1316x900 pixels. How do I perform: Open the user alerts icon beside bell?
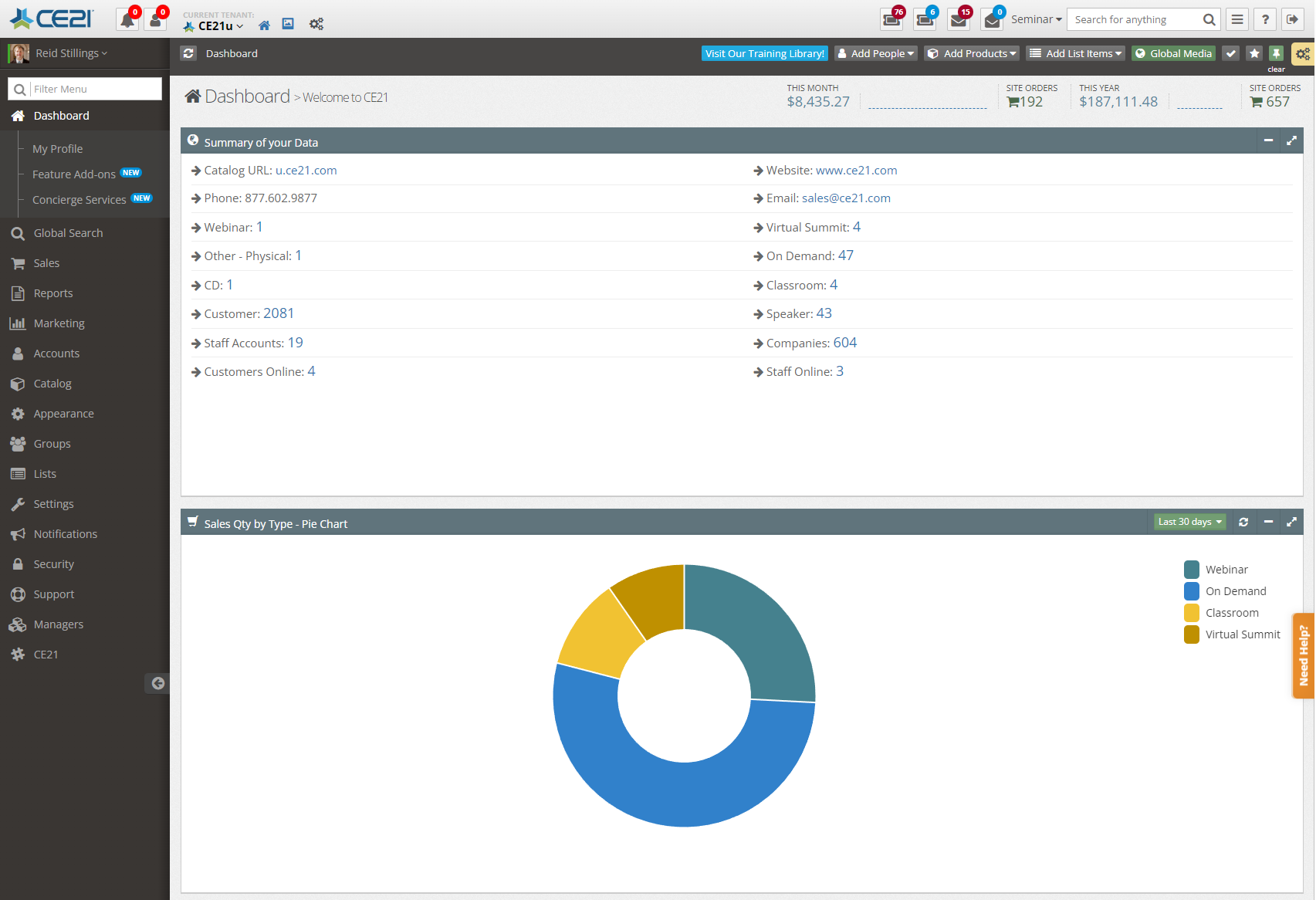point(155,20)
